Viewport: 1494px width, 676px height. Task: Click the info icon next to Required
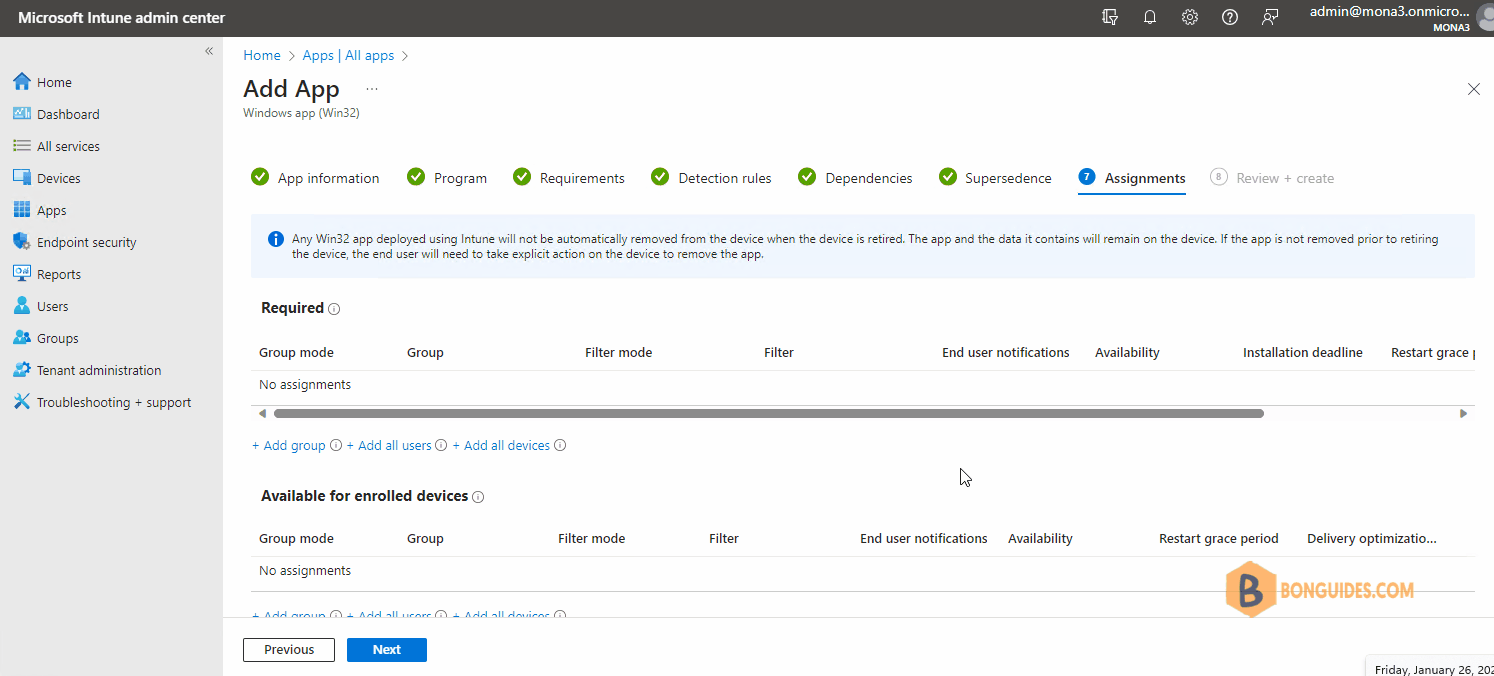334,309
